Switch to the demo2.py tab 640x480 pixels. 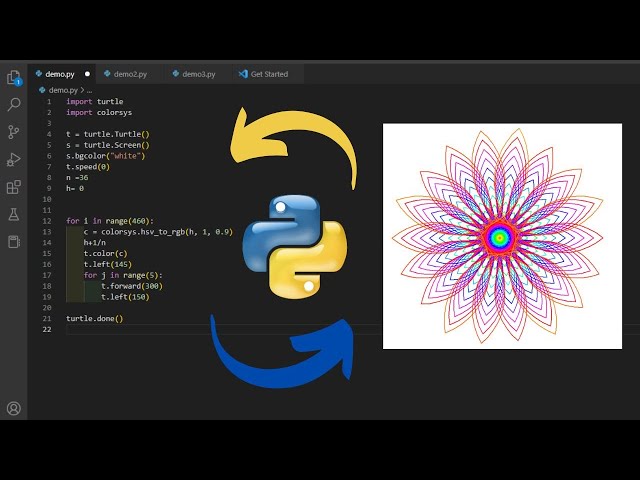tap(130, 74)
